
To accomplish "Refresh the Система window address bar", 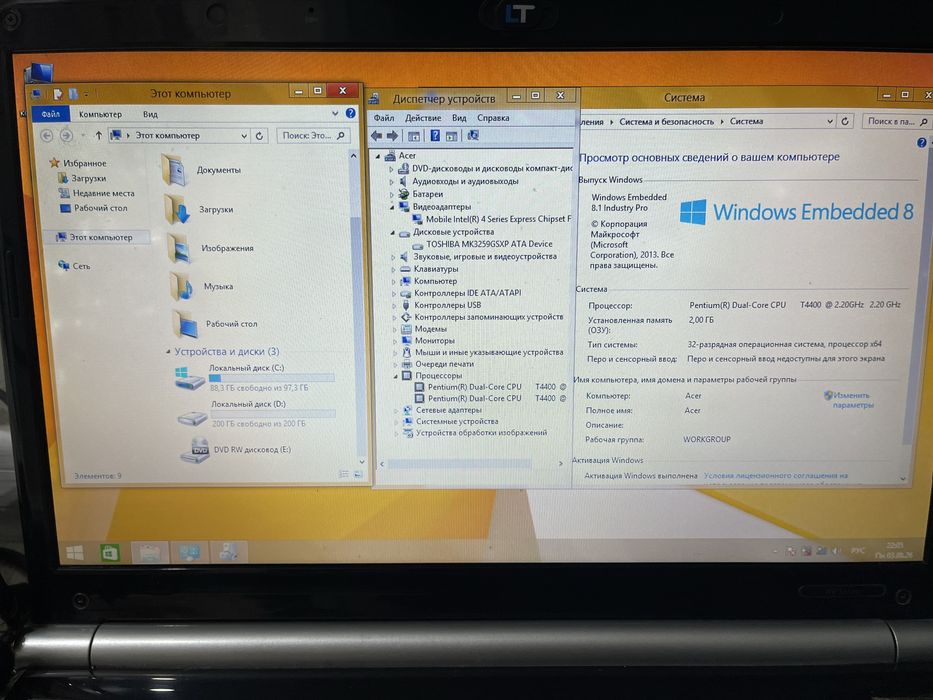I will click(x=845, y=121).
